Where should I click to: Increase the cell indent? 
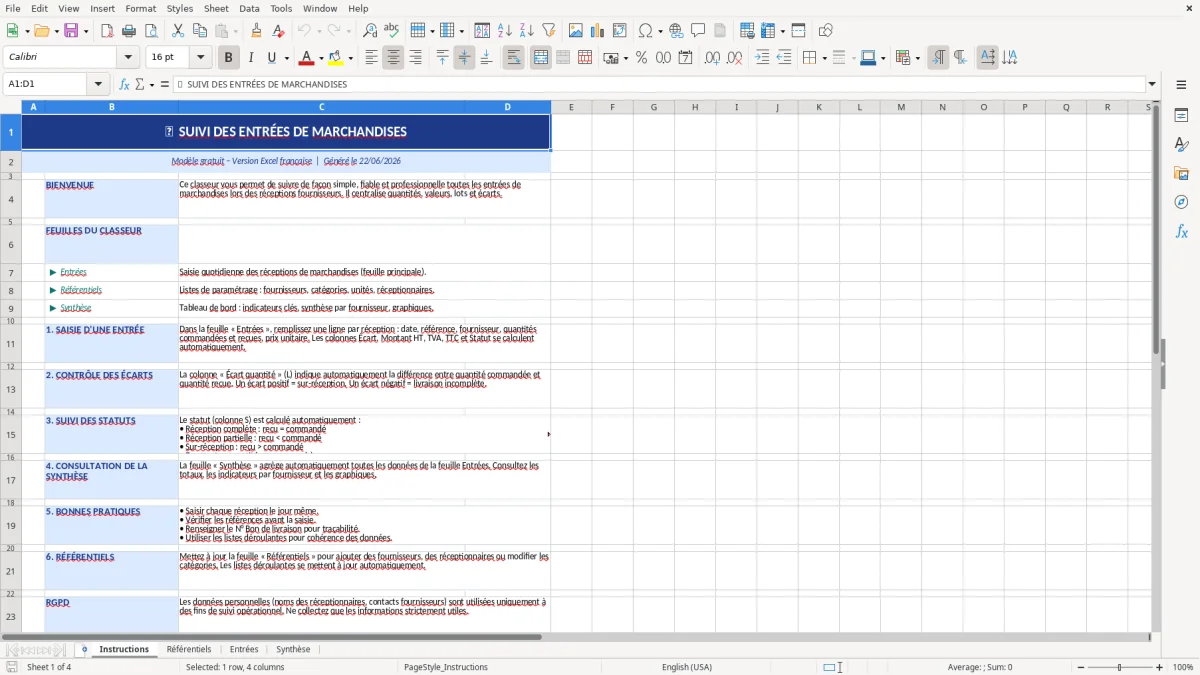point(762,58)
